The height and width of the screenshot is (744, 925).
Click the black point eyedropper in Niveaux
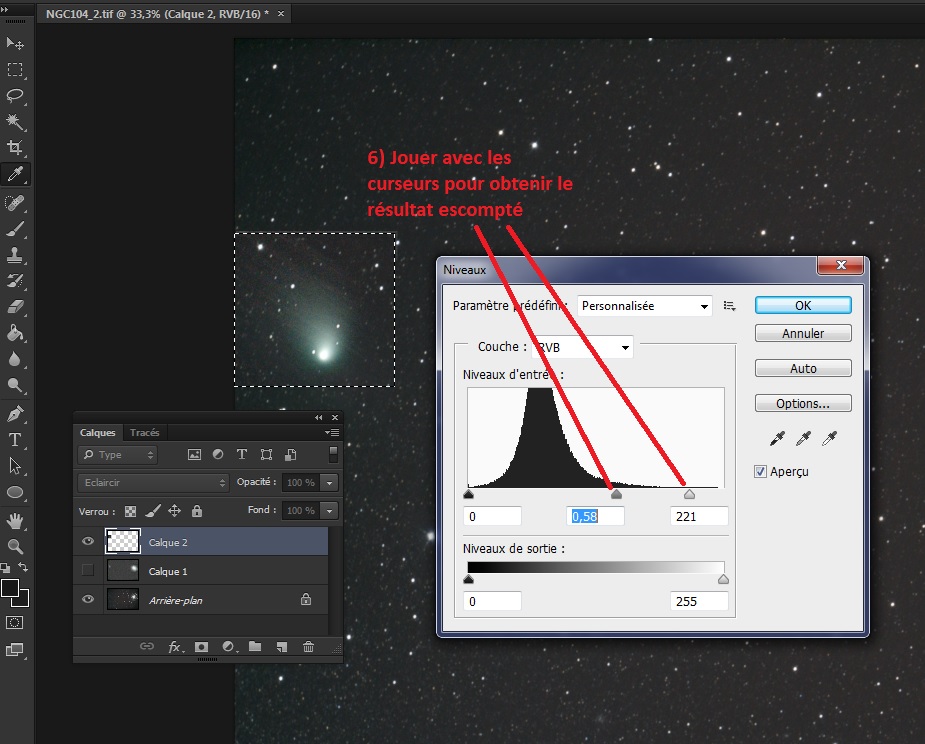[777, 438]
